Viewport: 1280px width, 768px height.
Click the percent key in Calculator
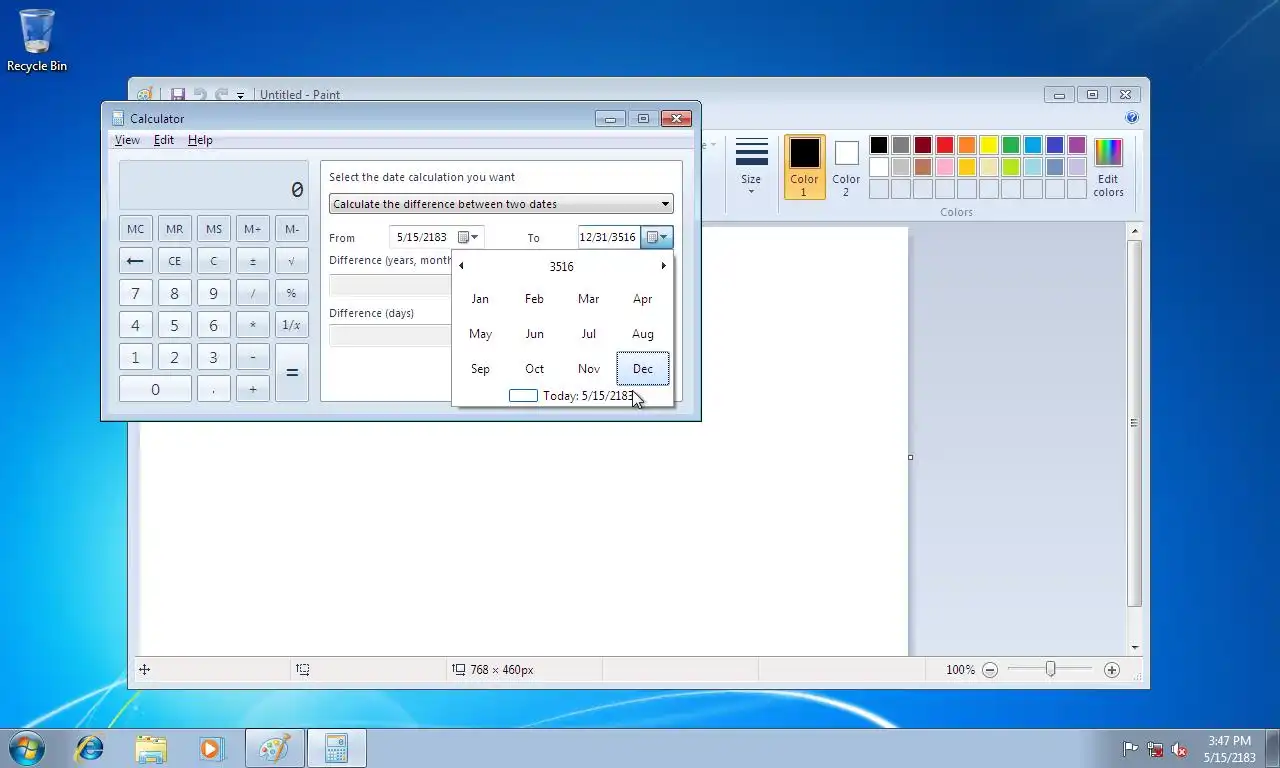(x=291, y=293)
